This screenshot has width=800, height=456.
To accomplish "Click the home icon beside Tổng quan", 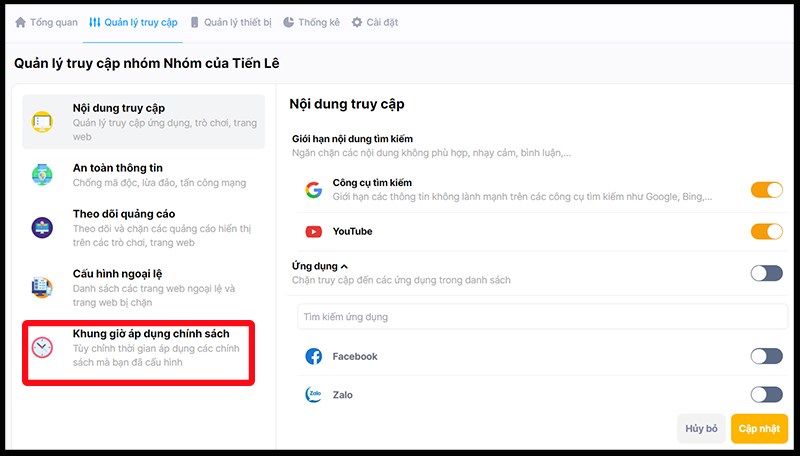I will tap(20, 22).
